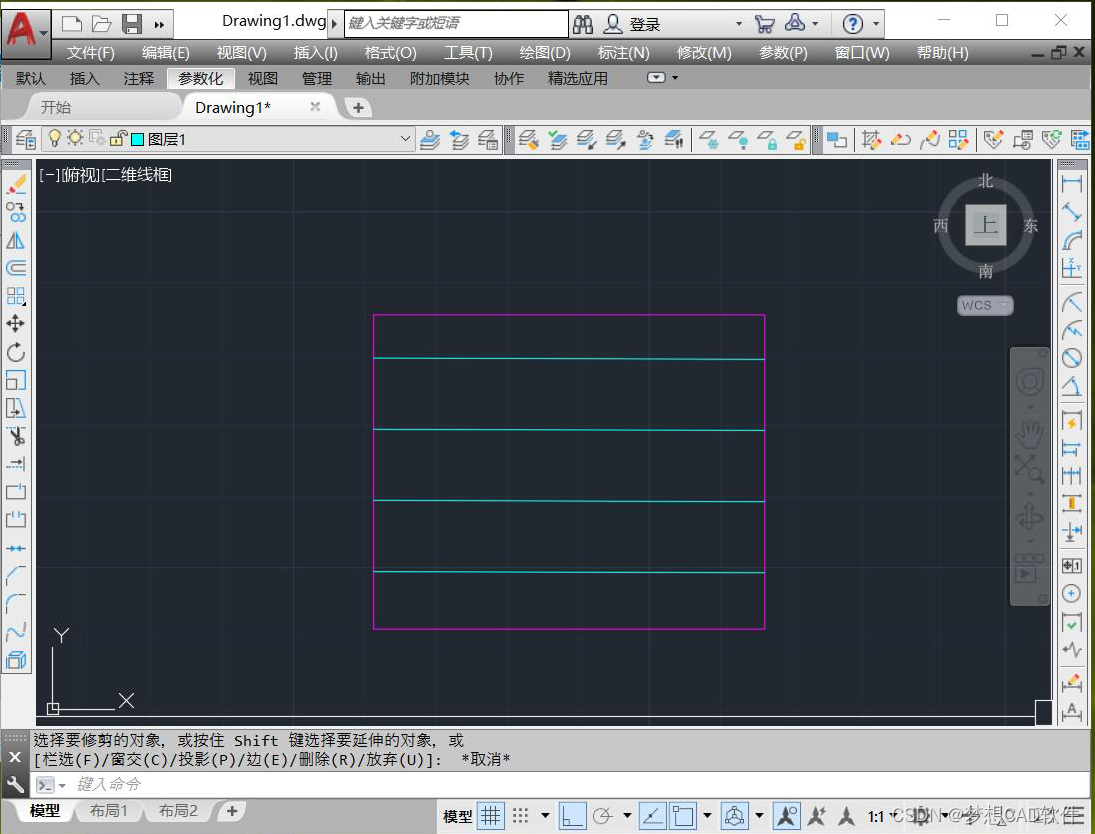The height and width of the screenshot is (834, 1095).
Task: Toggle polar tracking in status bar
Action: click(x=603, y=816)
